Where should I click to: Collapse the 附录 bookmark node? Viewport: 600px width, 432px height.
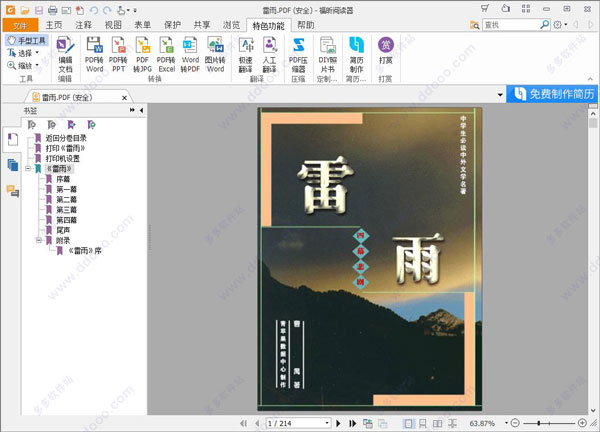(39, 240)
